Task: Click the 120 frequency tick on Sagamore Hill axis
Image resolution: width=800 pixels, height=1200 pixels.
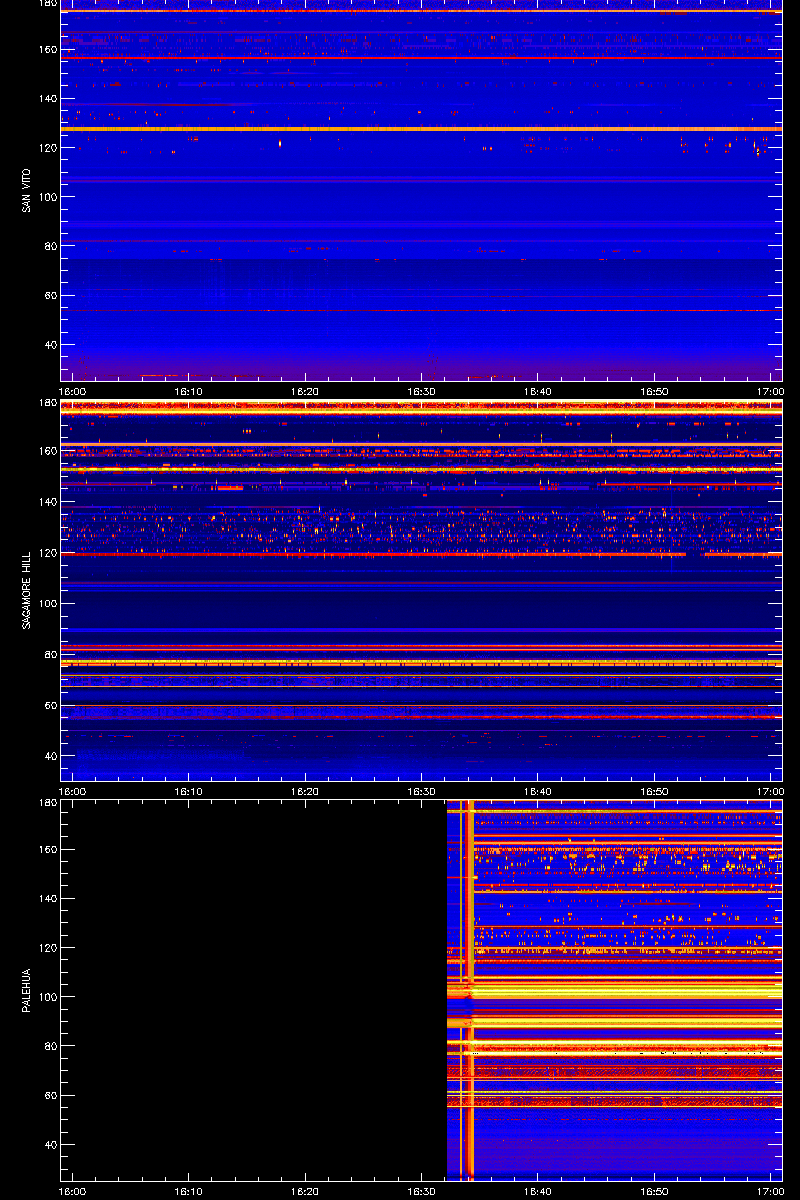Action: pyautogui.click(x=47, y=552)
